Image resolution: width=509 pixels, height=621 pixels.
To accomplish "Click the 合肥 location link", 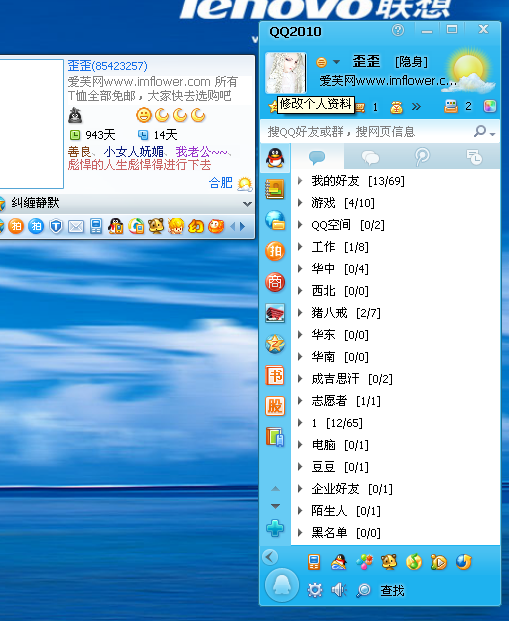I will [x=221, y=183].
